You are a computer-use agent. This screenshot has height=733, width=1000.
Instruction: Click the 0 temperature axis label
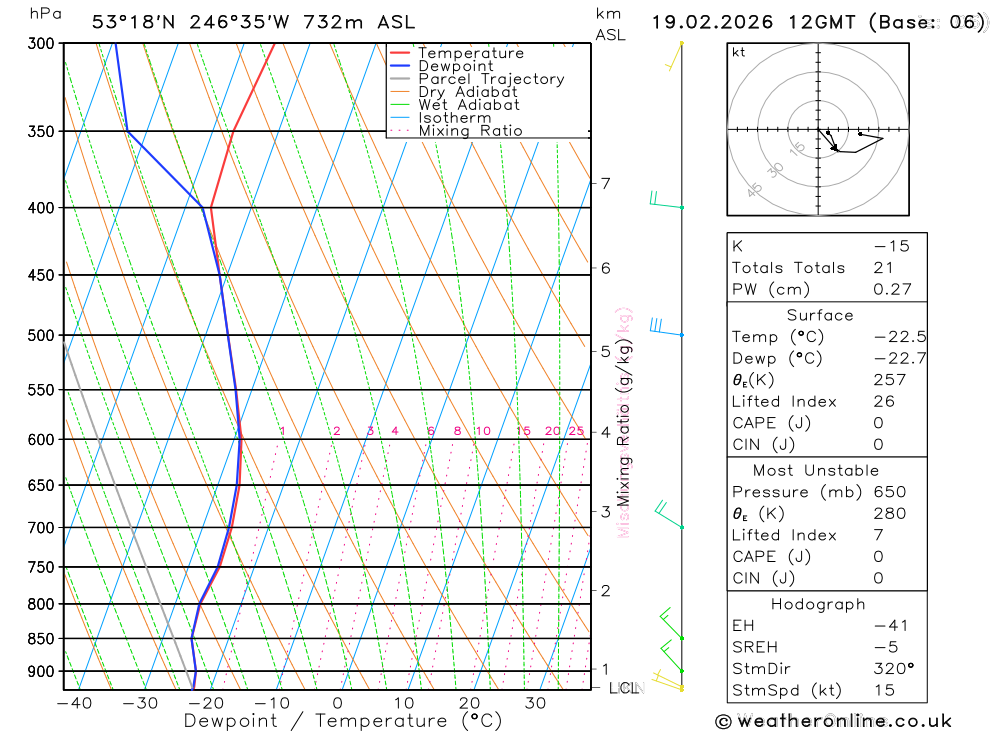pos(337,704)
